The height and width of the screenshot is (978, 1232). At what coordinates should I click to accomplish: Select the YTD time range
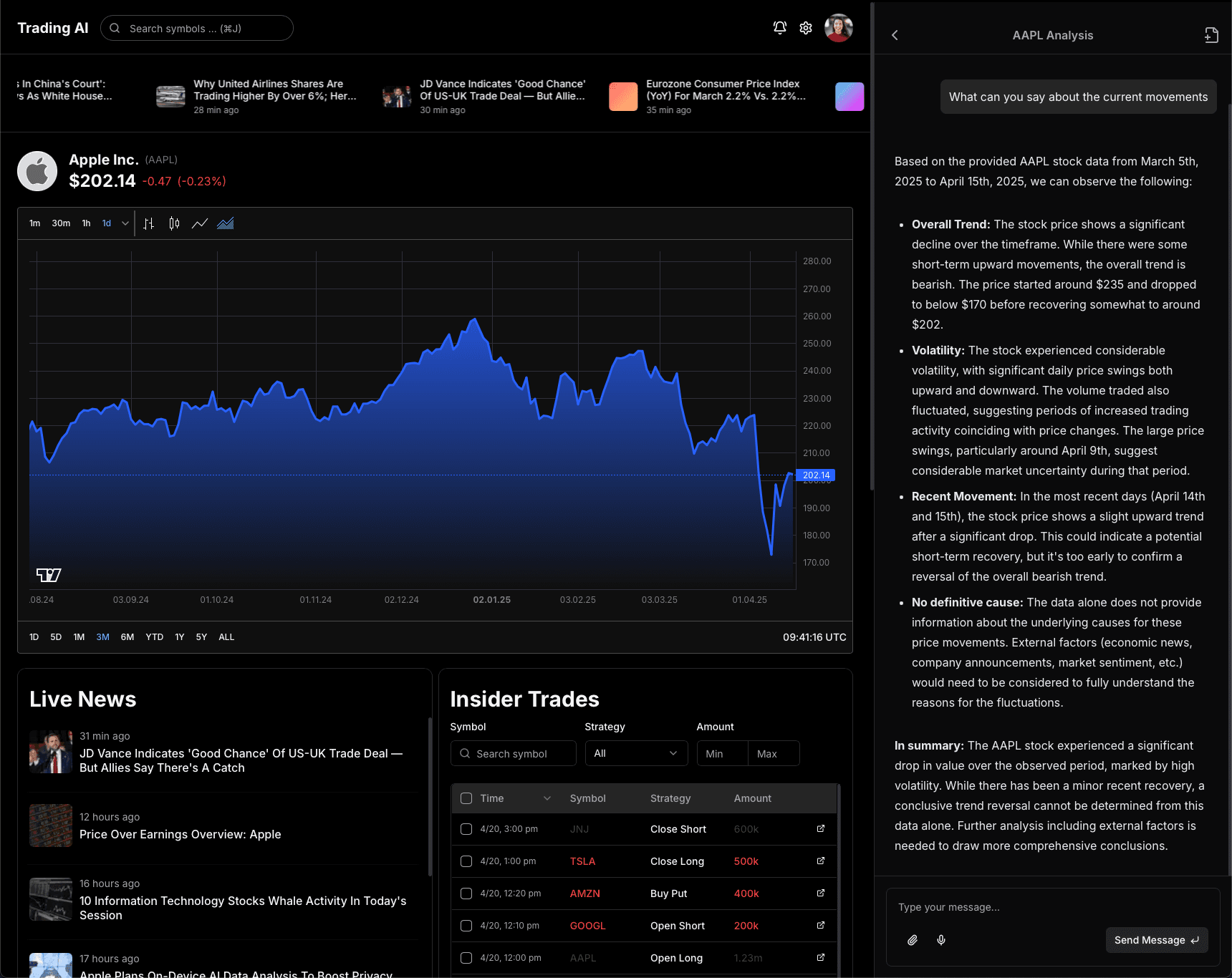point(154,637)
